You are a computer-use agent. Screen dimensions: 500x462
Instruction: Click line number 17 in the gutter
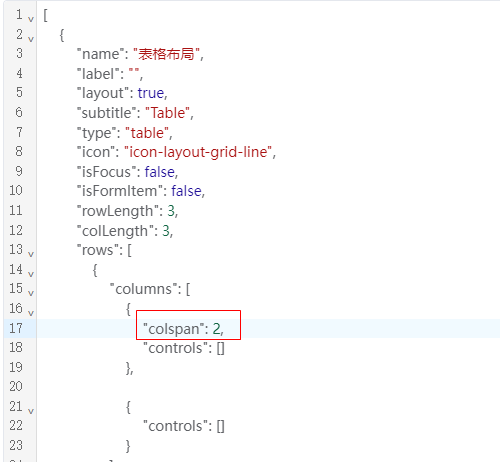click(16, 328)
